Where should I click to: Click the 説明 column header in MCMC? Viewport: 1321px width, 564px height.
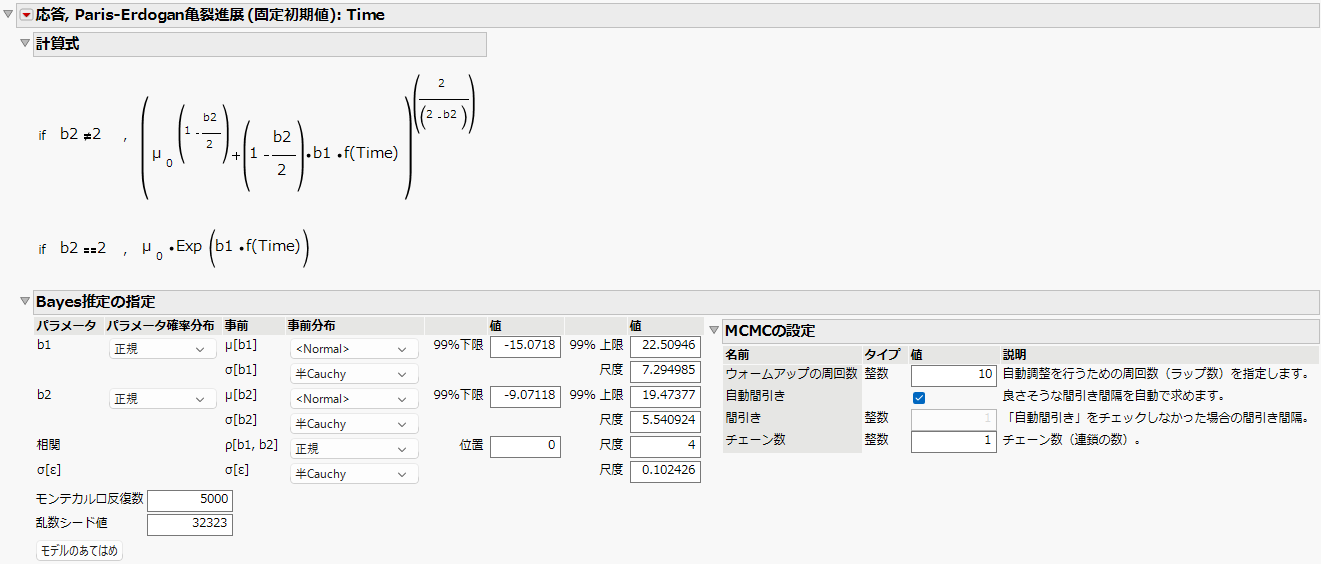1015,355
